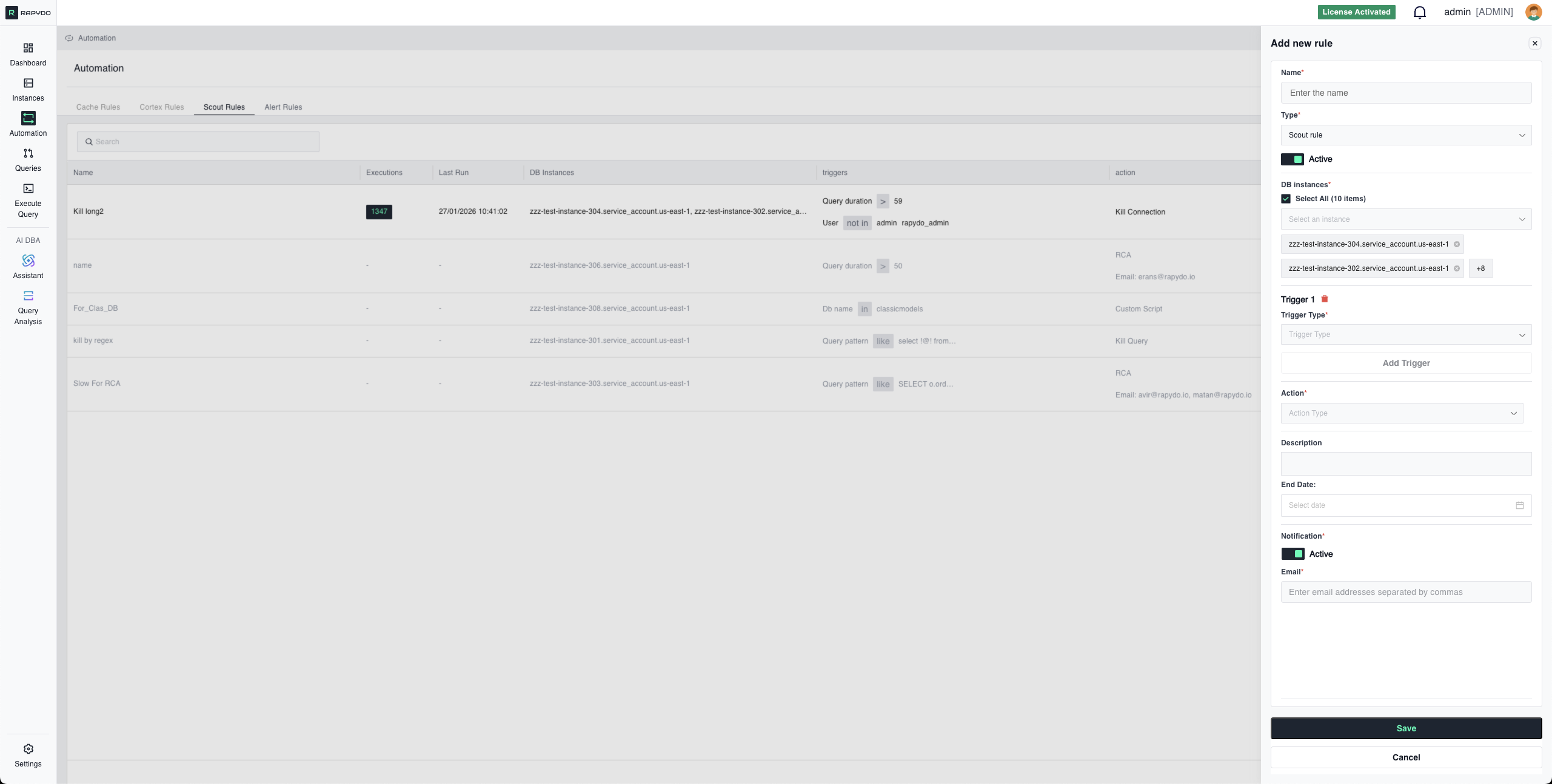Open the Queries sidebar icon
Image resolution: width=1552 pixels, height=784 pixels.
point(28,154)
